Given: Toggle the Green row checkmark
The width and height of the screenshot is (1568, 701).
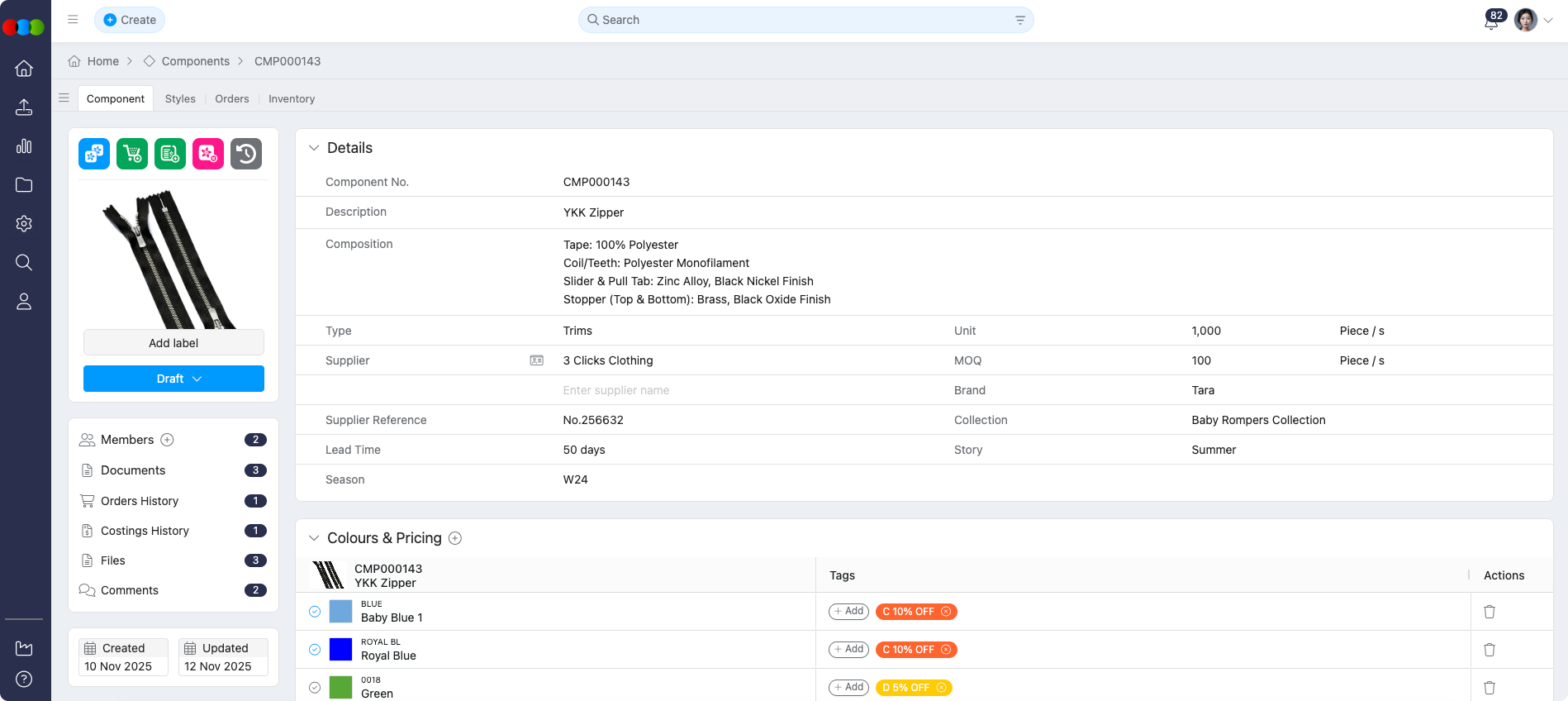Looking at the screenshot, I should tap(315, 688).
